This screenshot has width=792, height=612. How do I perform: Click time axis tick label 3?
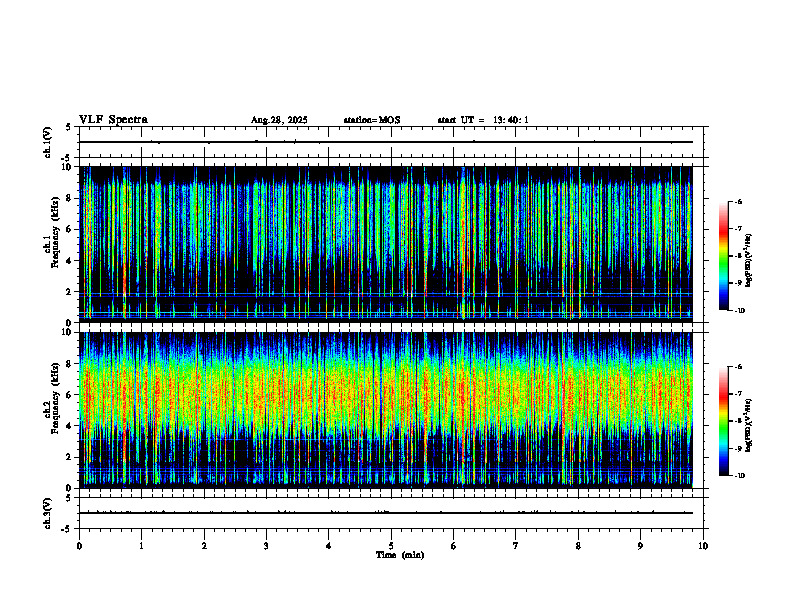266,546
